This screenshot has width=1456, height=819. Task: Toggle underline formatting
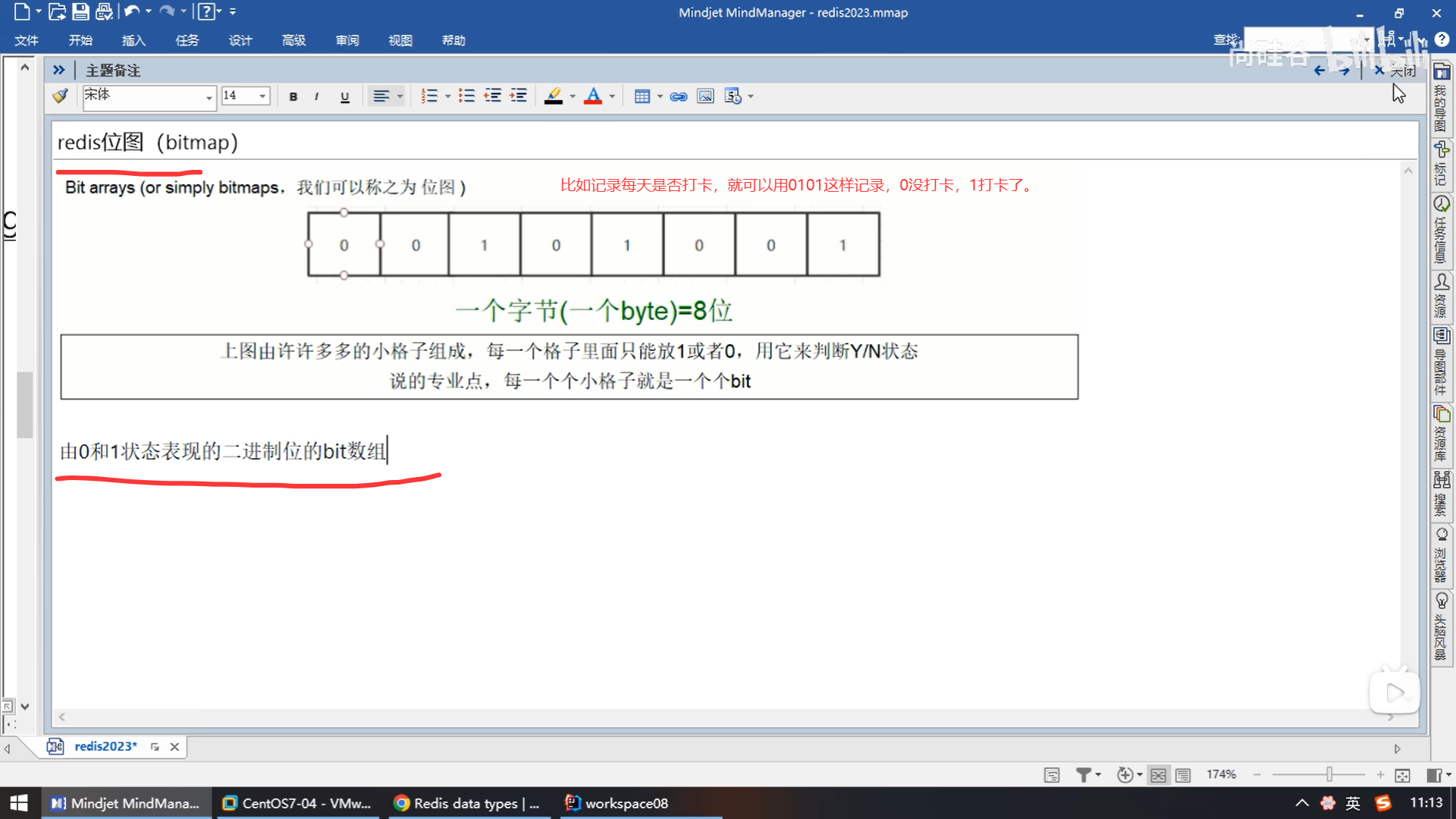click(344, 96)
